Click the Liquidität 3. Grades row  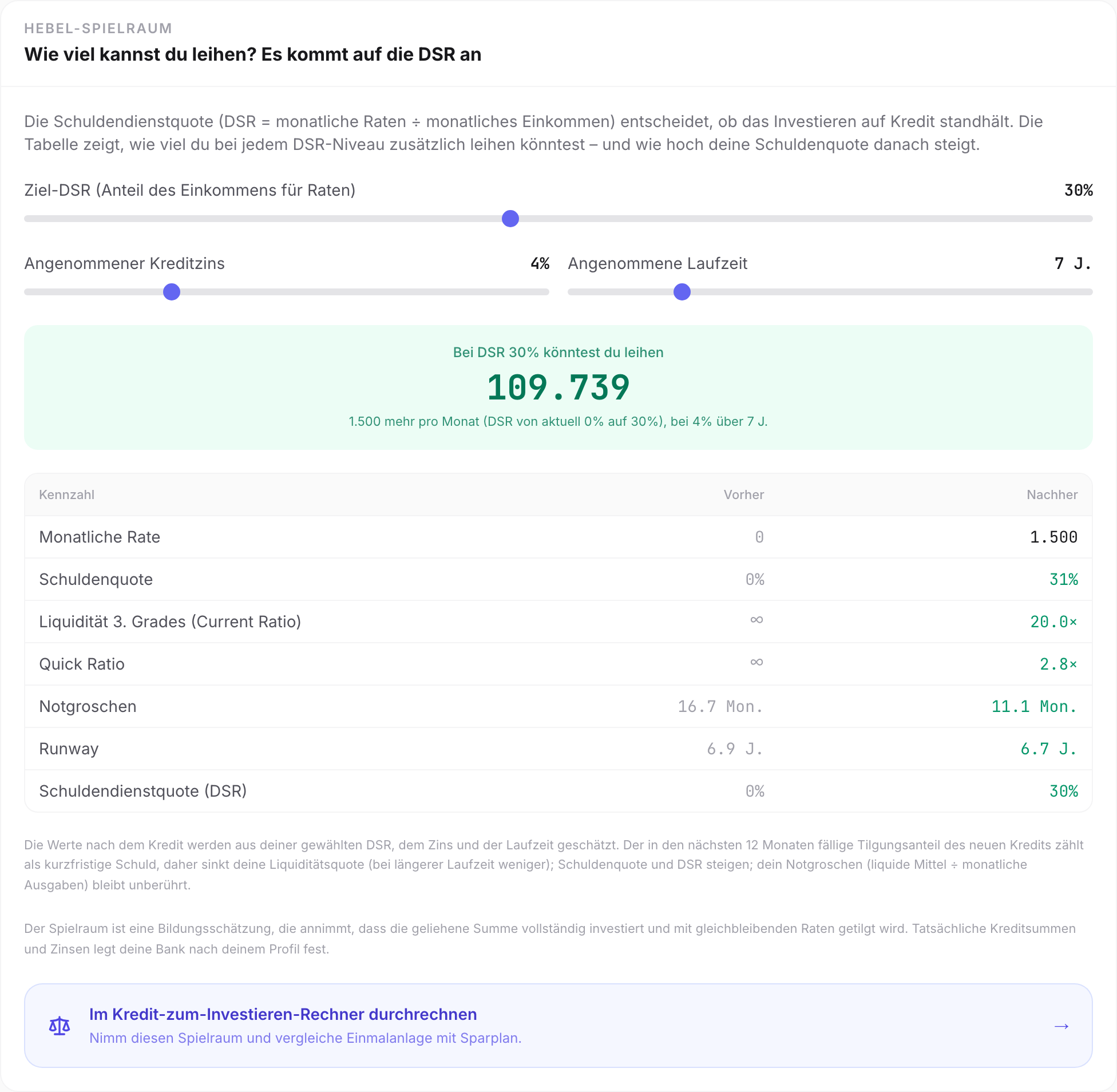coord(558,622)
